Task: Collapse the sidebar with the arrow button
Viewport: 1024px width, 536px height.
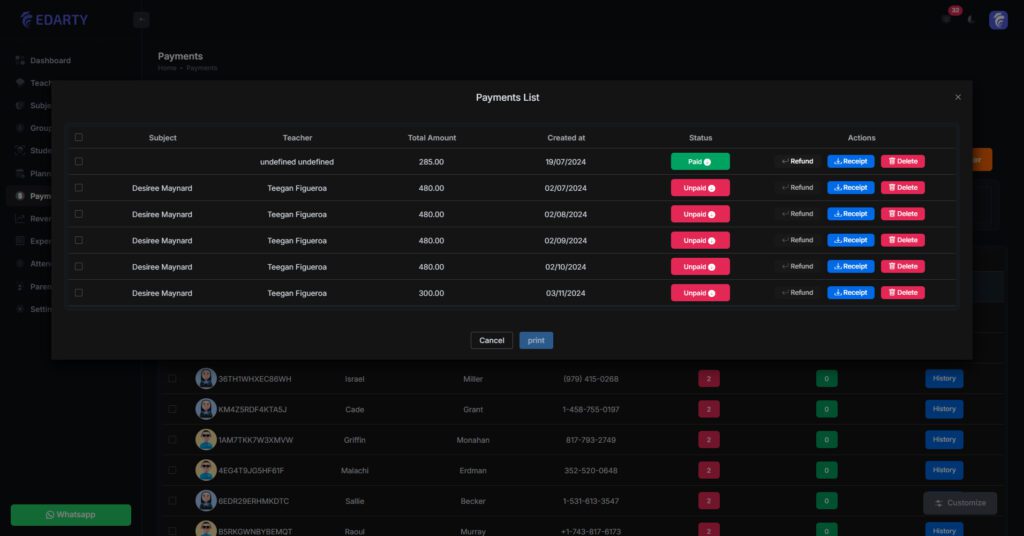Action: [x=141, y=19]
